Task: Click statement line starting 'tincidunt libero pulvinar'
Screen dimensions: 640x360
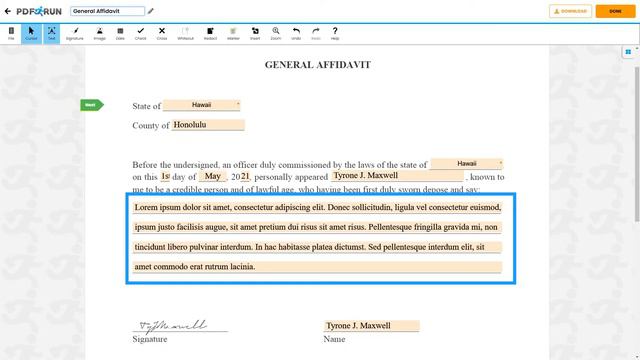Action: [x=317, y=247]
